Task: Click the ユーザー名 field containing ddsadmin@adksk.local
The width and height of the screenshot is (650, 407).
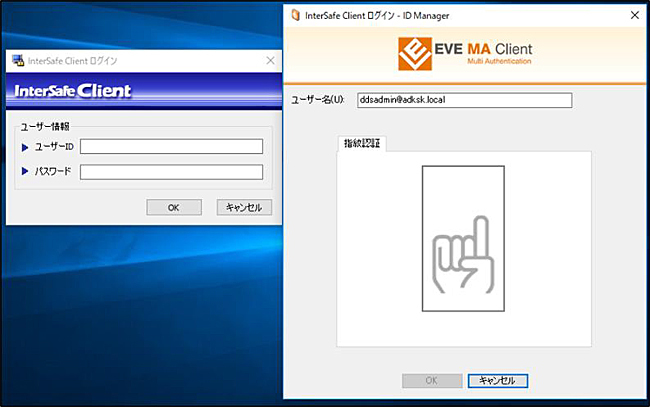Action: [x=464, y=100]
